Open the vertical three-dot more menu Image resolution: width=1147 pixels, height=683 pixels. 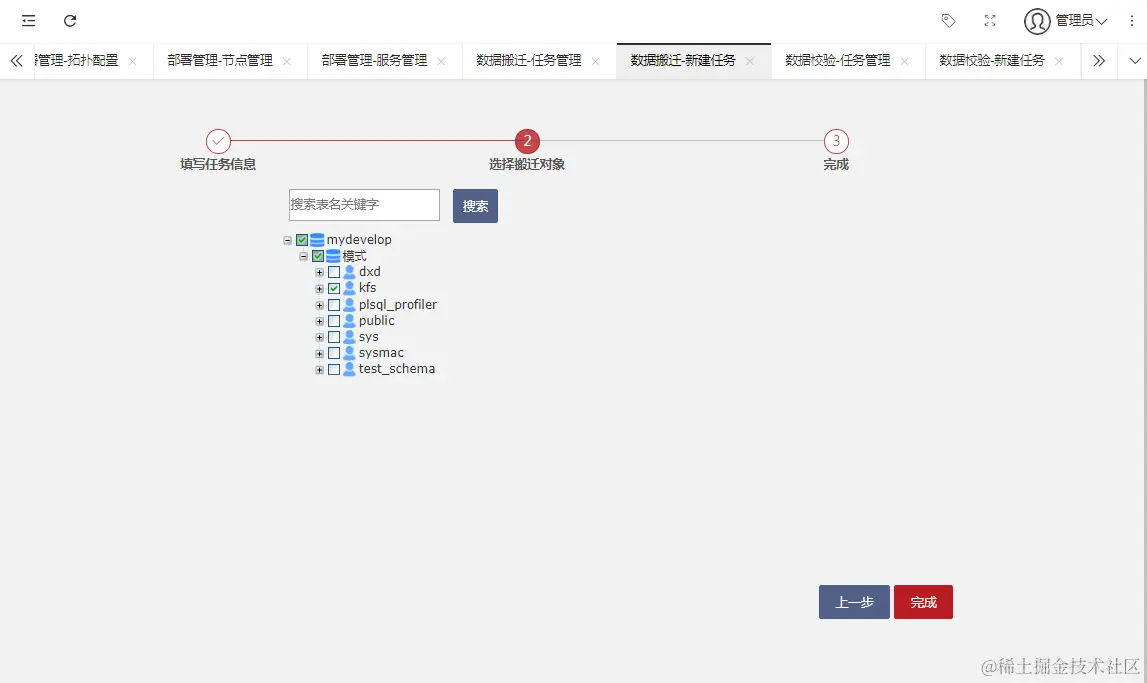coord(1132,20)
